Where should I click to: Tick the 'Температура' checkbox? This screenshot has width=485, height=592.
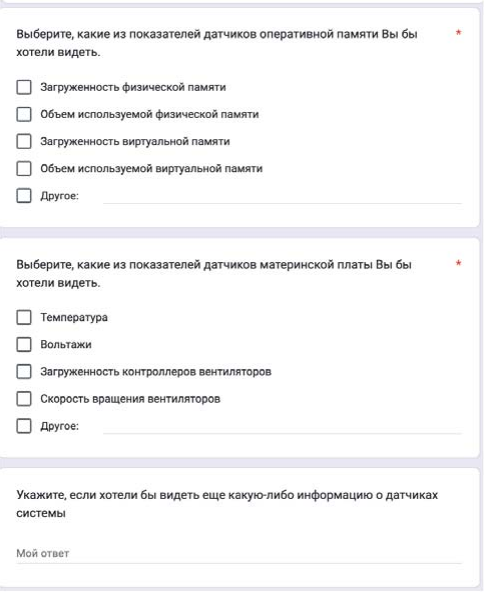(24, 318)
